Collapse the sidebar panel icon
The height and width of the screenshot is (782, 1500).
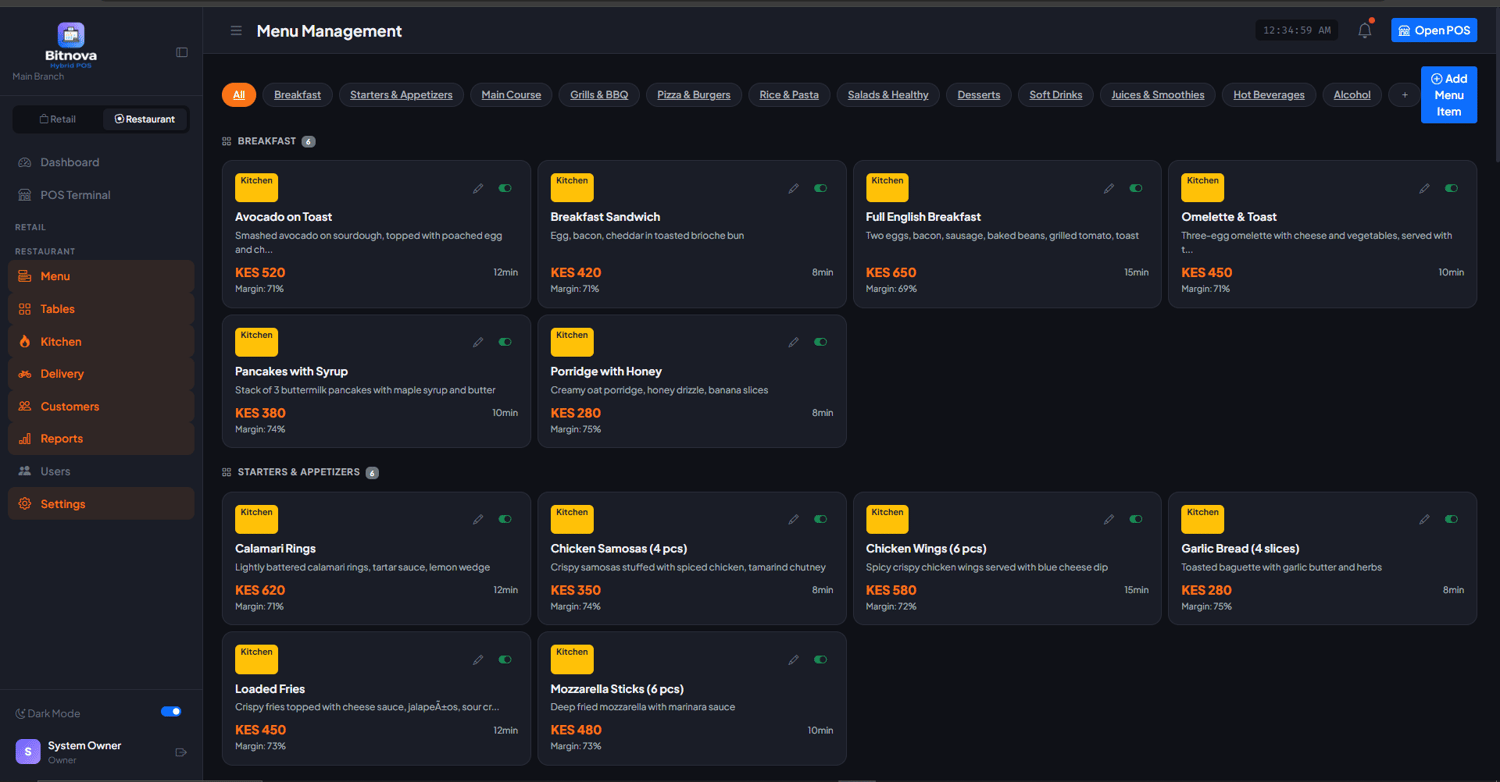pos(182,52)
